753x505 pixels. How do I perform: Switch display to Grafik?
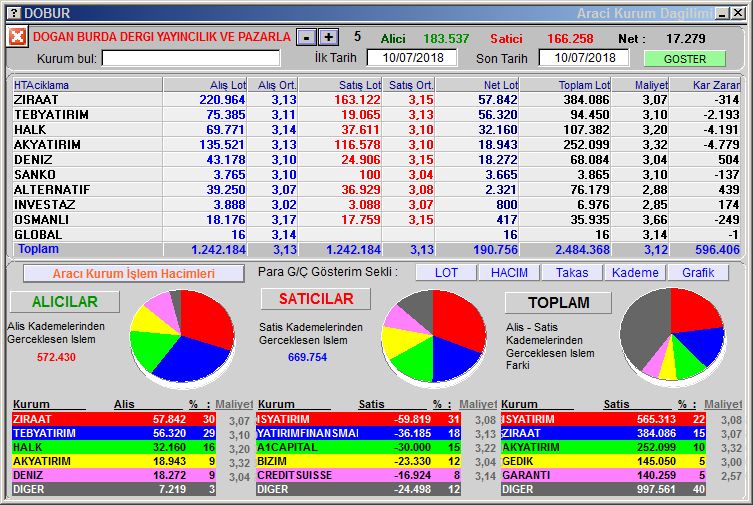698,273
